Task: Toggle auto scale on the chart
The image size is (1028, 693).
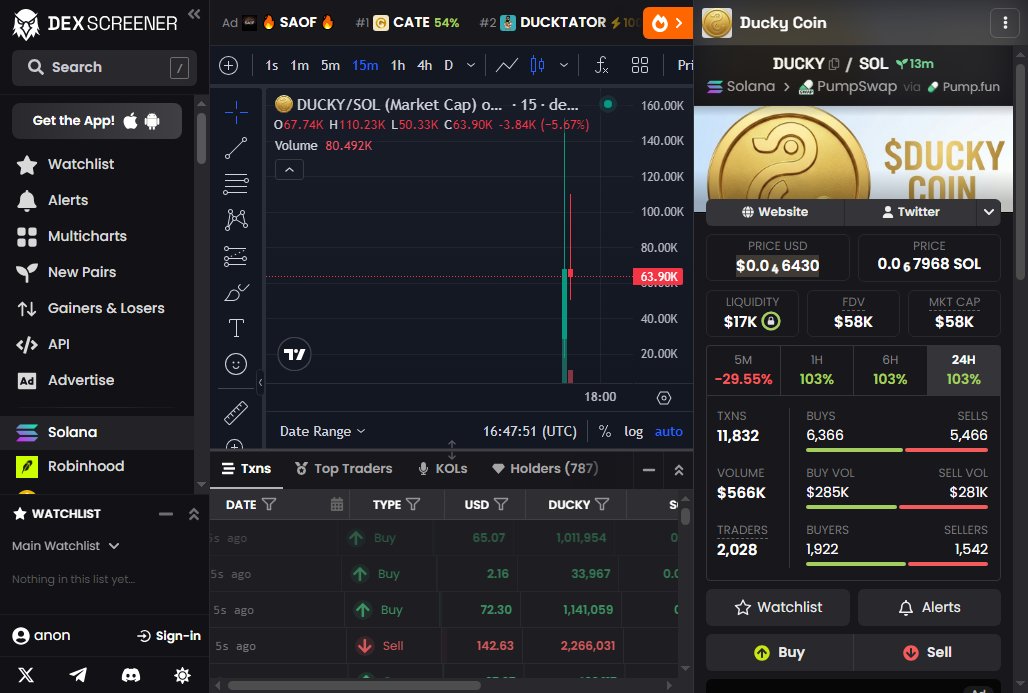Action: pyautogui.click(x=669, y=431)
